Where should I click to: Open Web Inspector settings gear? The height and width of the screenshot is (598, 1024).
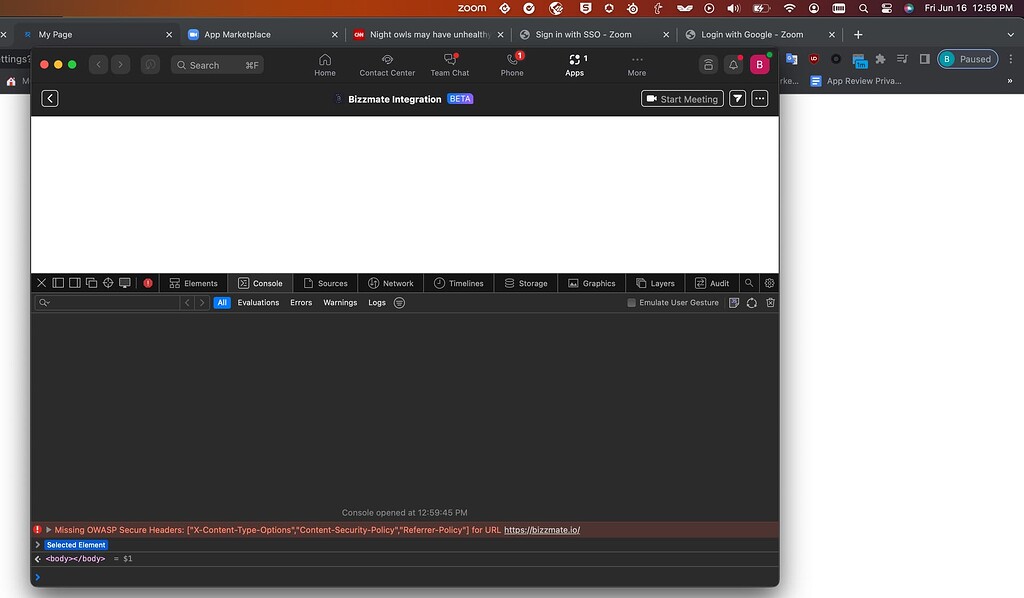tap(769, 283)
